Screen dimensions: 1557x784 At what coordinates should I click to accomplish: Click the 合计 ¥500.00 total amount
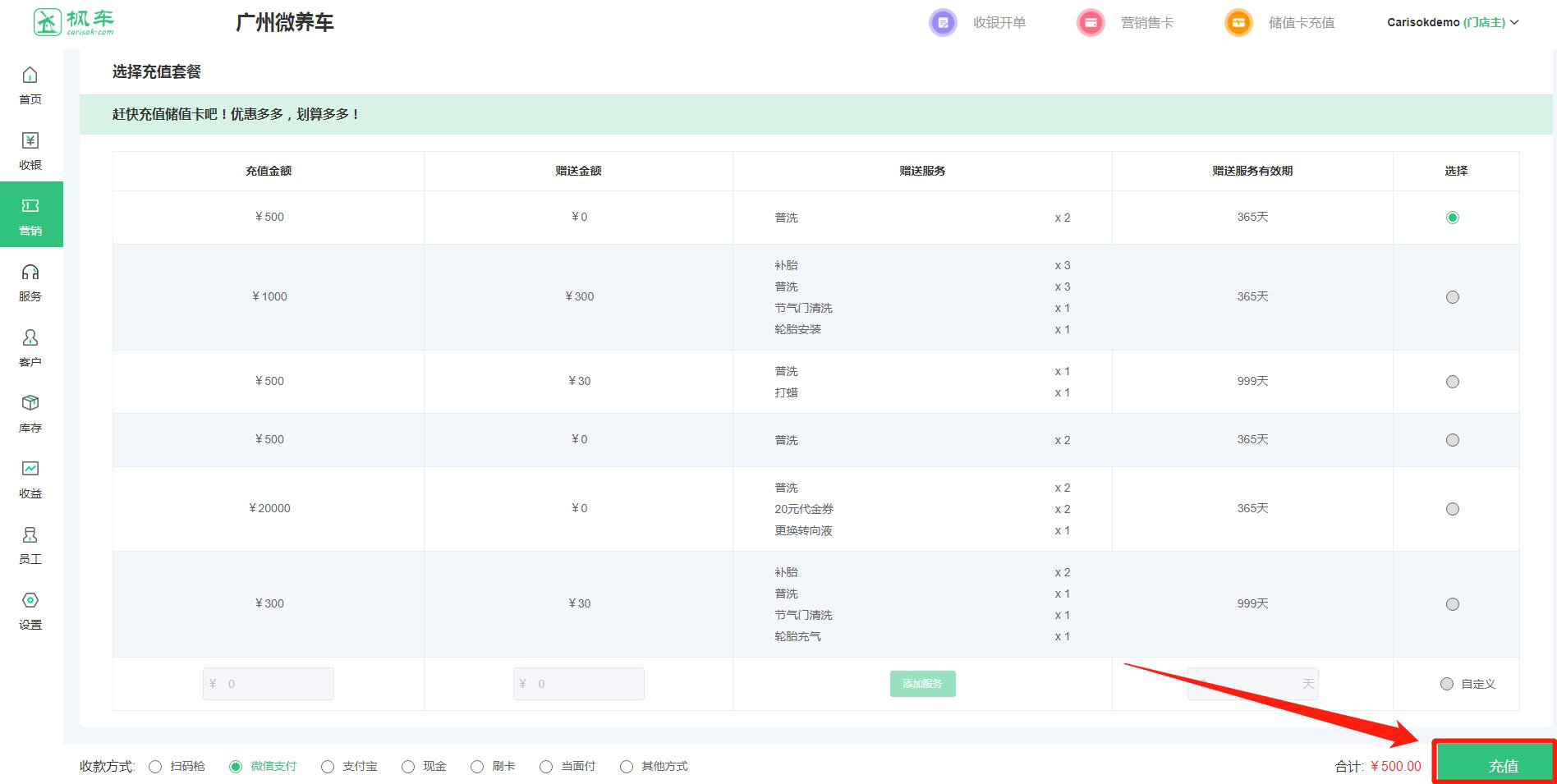pyautogui.click(x=1378, y=766)
